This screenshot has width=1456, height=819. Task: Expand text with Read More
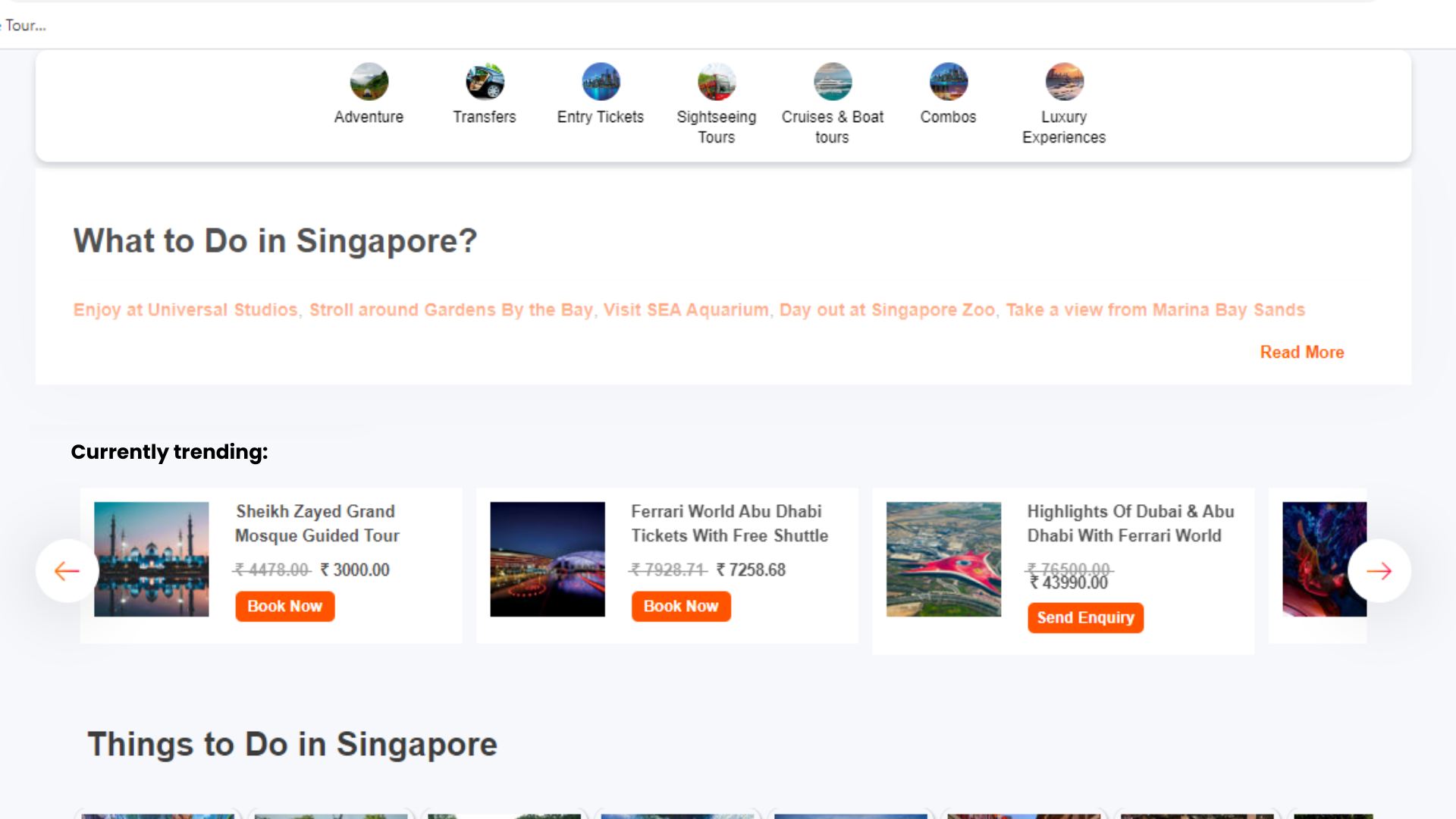point(1301,353)
